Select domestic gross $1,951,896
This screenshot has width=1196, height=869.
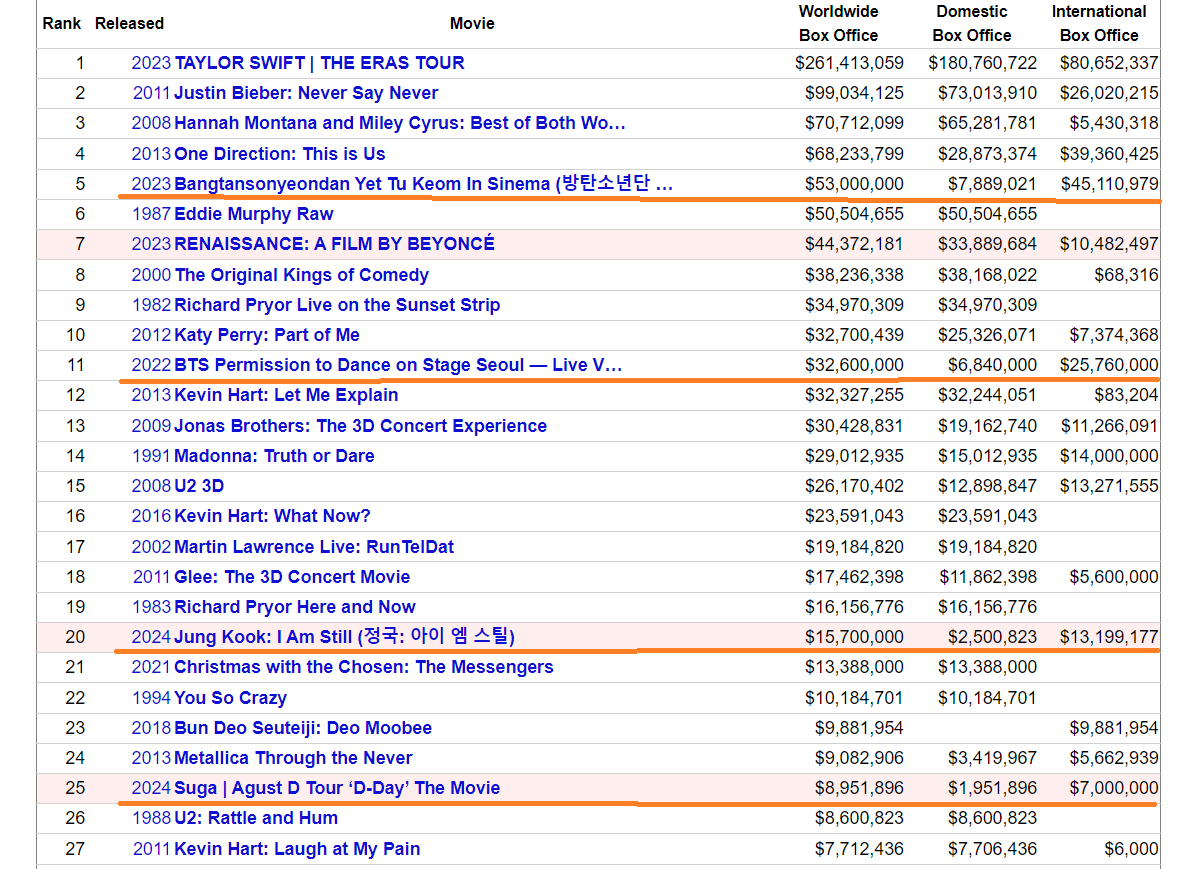coord(992,787)
